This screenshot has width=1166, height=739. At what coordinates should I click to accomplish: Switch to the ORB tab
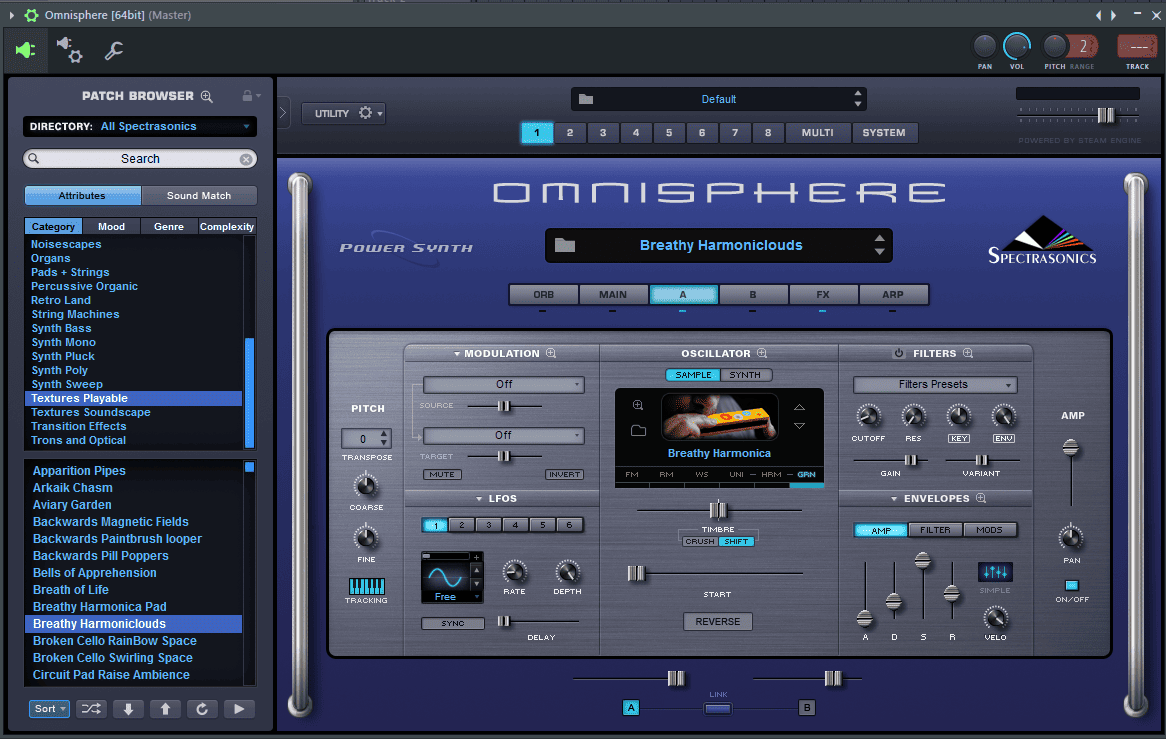(x=544, y=294)
